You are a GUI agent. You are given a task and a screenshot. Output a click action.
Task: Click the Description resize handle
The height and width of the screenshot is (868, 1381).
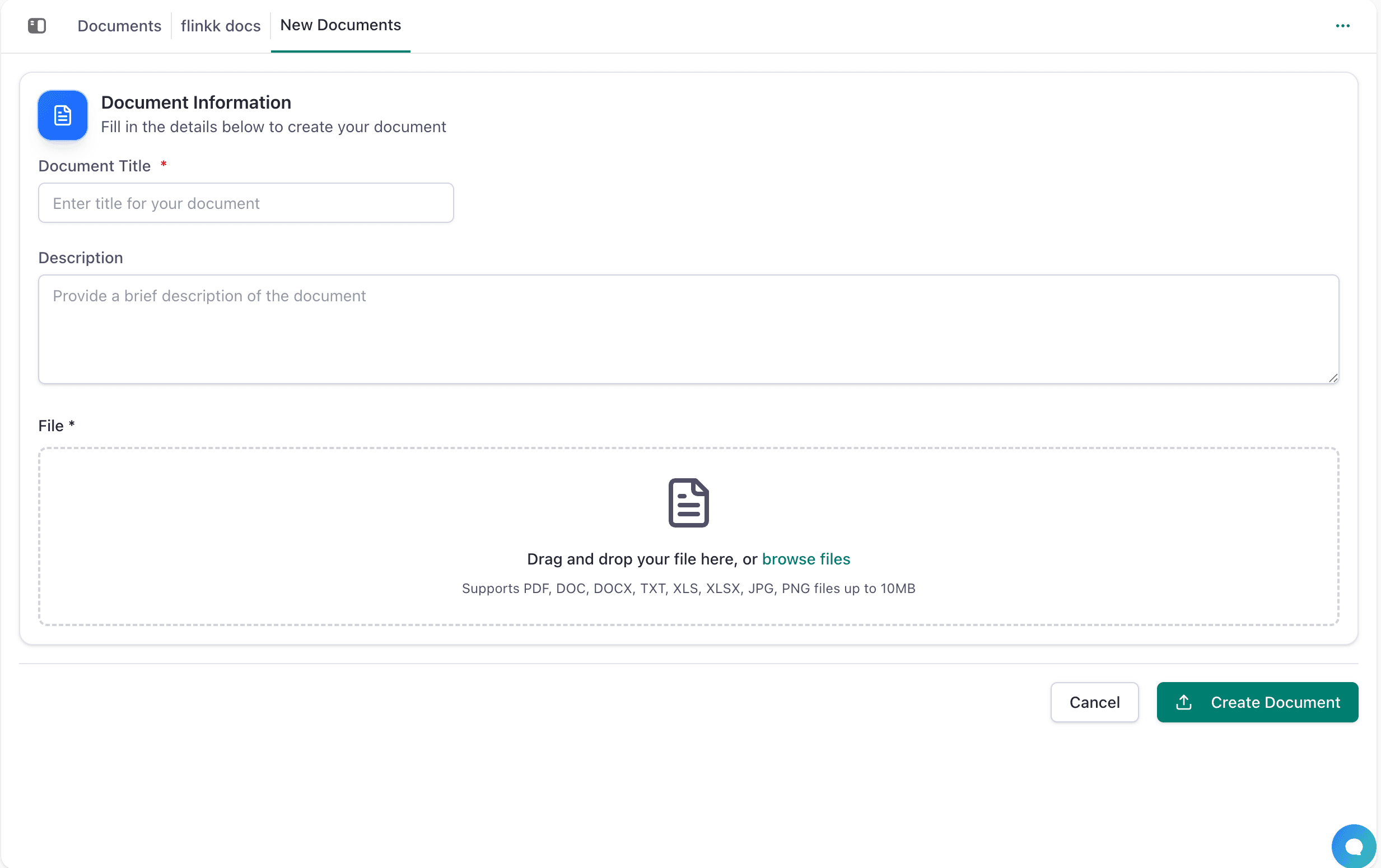[1333, 378]
